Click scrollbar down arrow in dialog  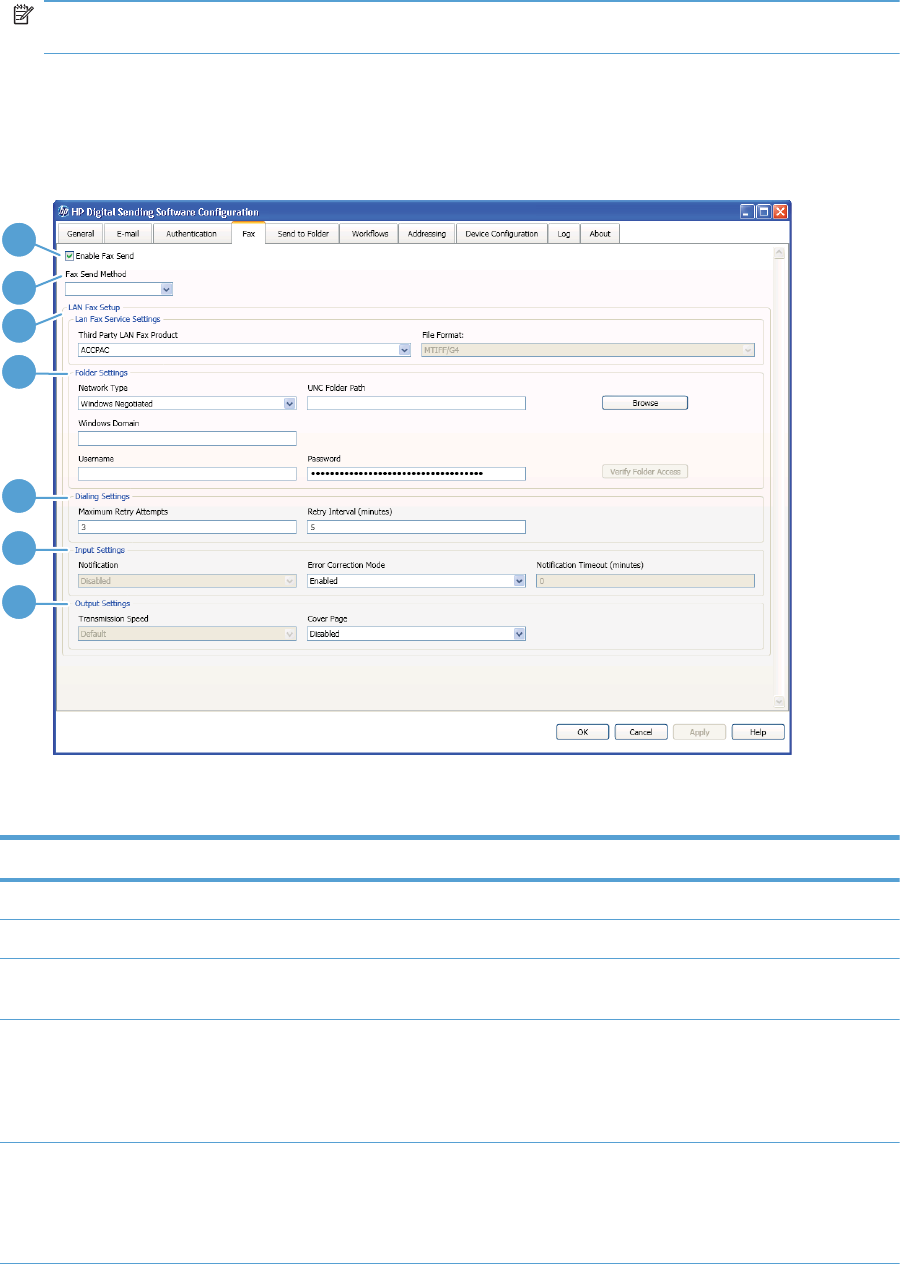pyautogui.click(x=780, y=702)
